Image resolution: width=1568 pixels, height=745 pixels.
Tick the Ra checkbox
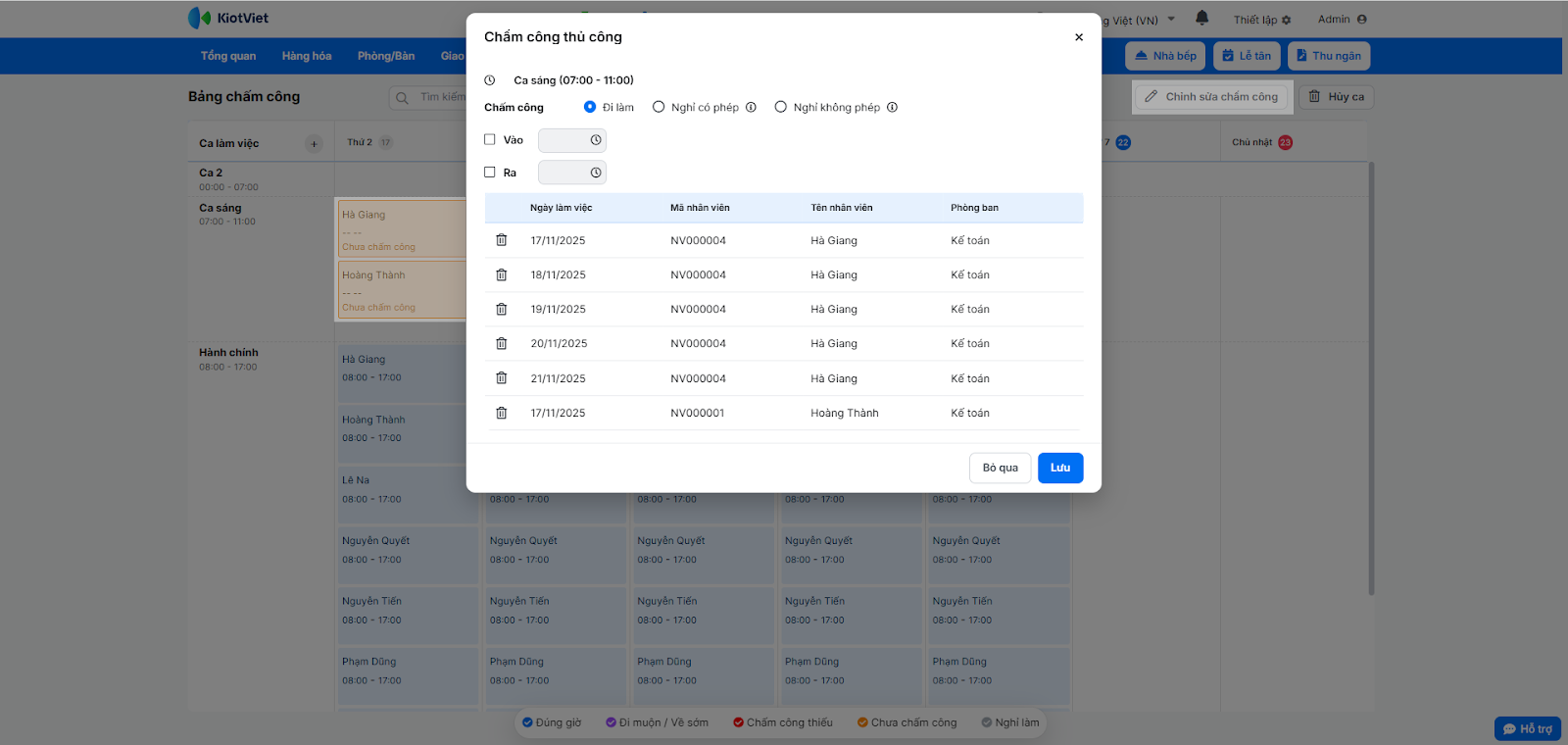pos(490,172)
